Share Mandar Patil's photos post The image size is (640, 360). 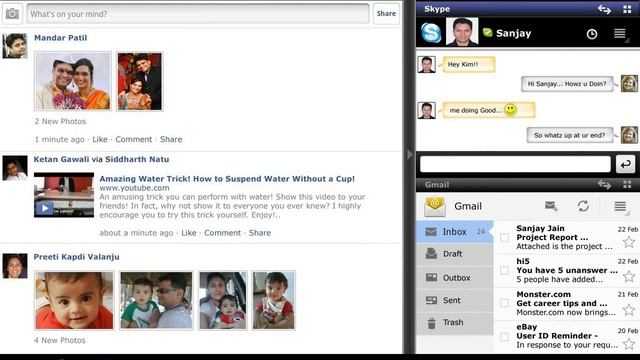tap(171, 139)
